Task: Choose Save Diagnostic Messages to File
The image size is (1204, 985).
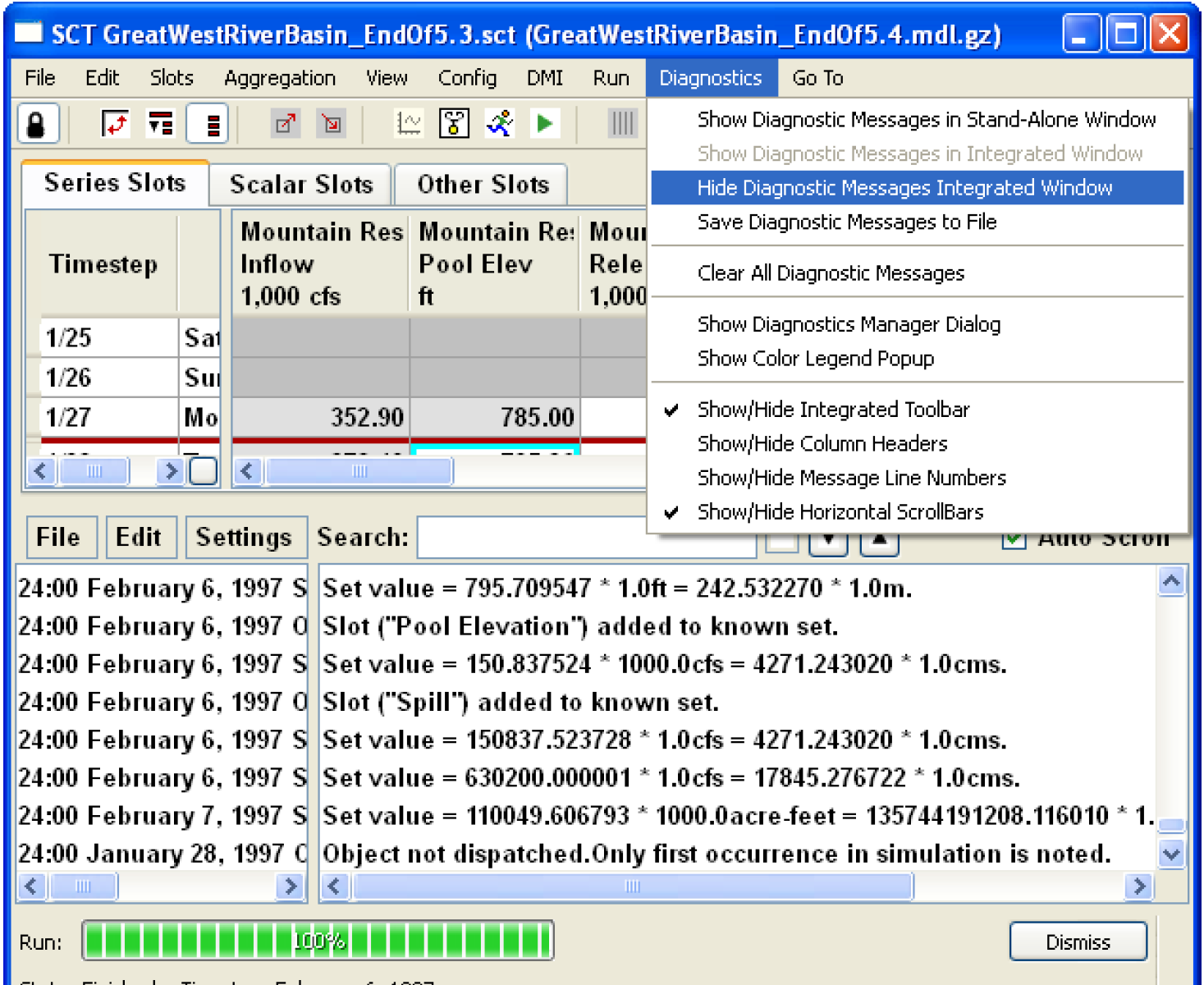Action: [918, 222]
